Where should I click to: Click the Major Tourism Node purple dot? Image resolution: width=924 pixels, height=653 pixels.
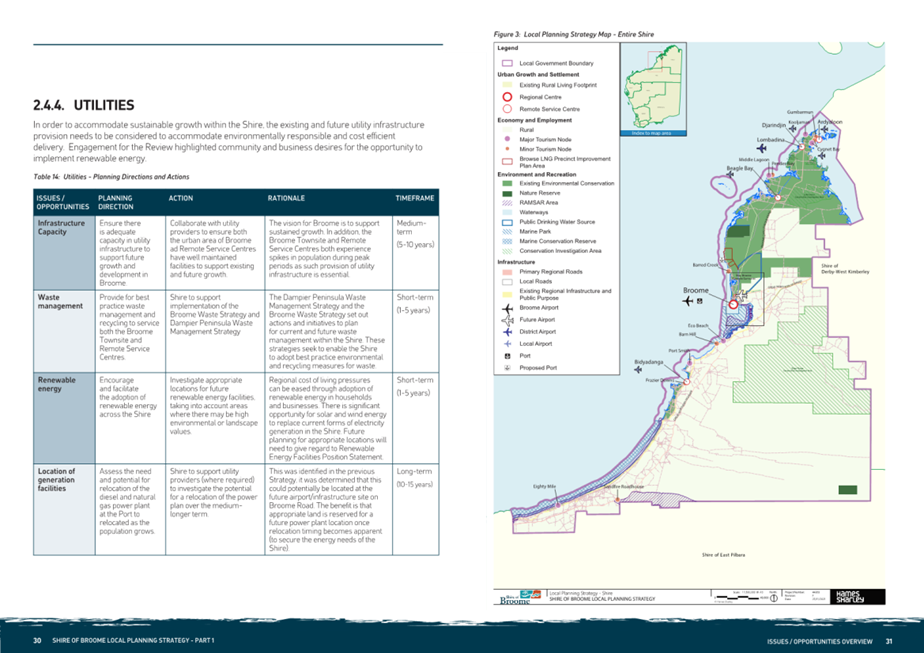[x=507, y=139]
